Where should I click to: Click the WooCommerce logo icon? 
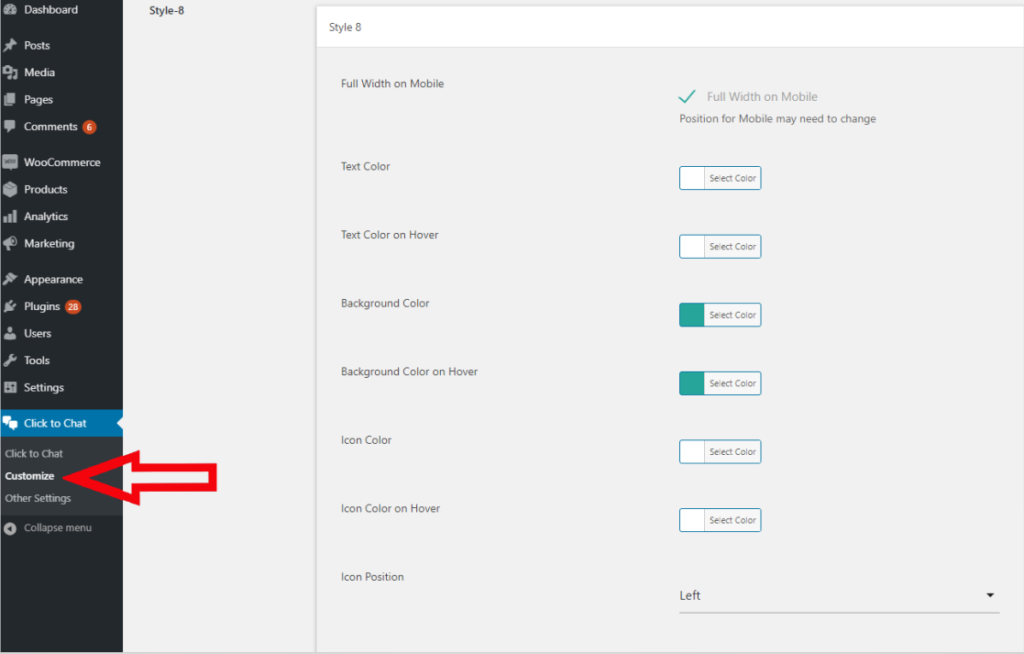click(x=10, y=162)
